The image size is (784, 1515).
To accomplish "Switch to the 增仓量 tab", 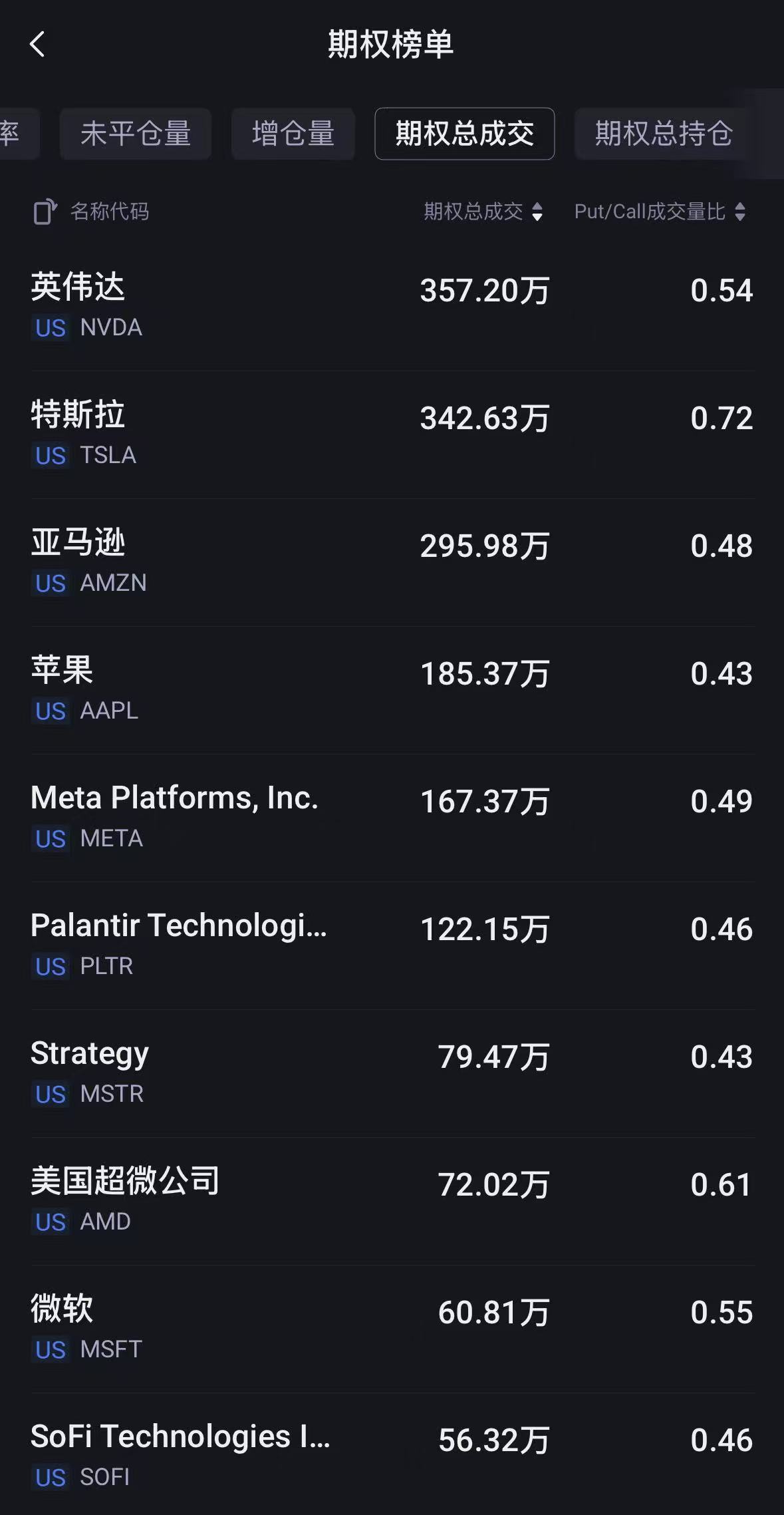I will coord(293,134).
